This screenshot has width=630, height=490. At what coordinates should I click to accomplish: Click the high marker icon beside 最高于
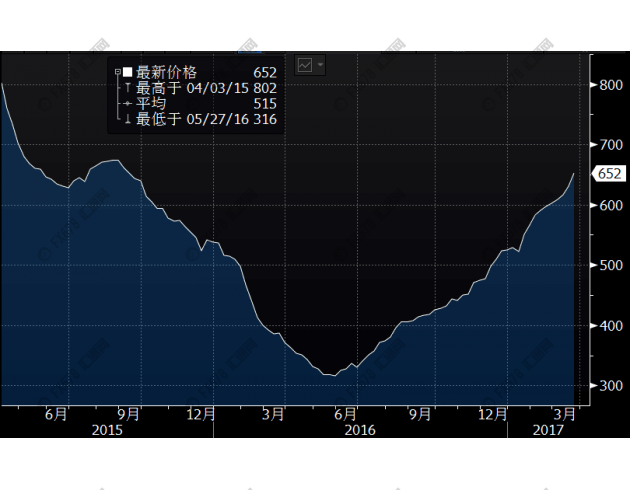coord(128,88)
